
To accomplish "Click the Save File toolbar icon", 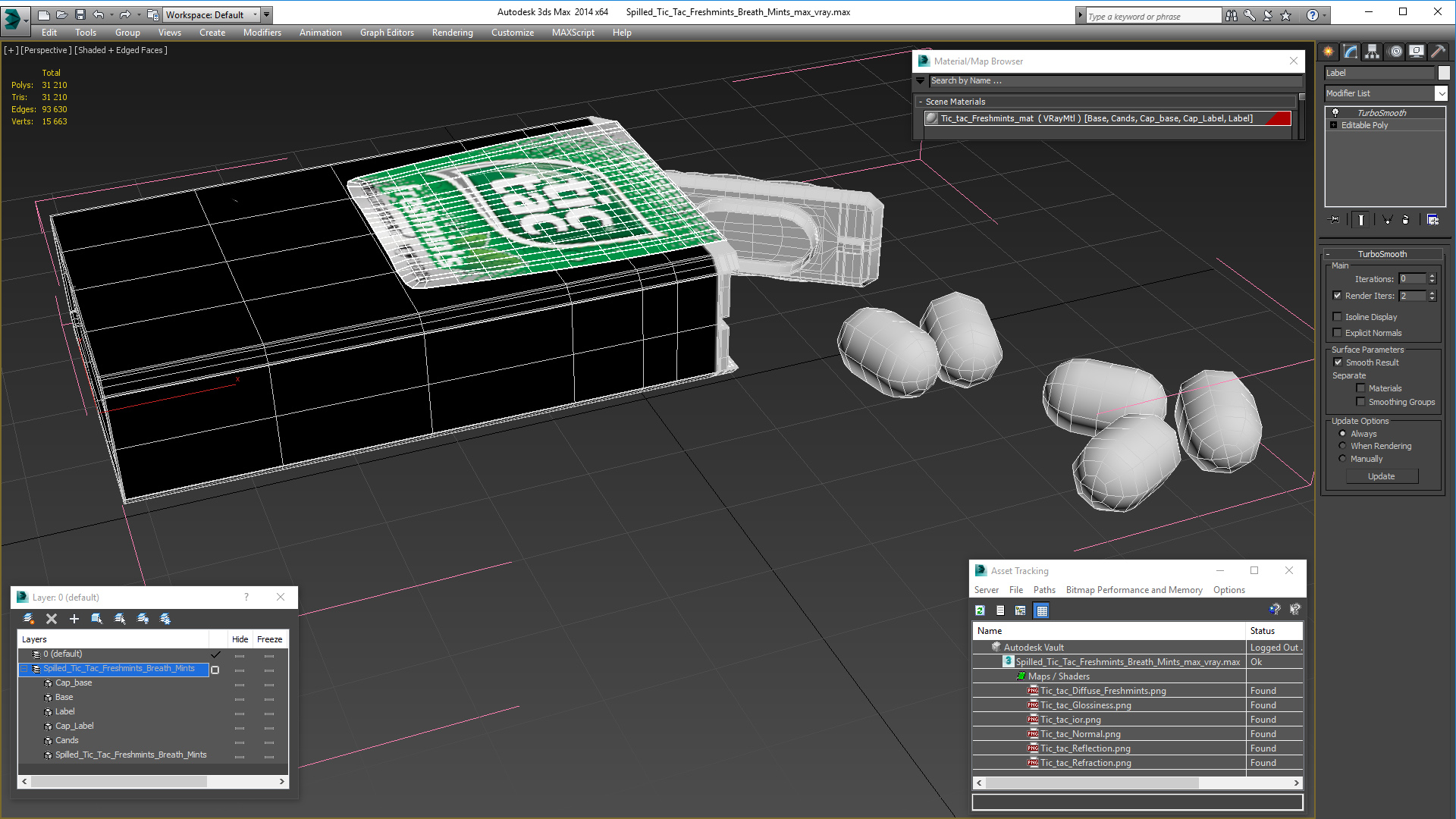I will coord(80,14).
